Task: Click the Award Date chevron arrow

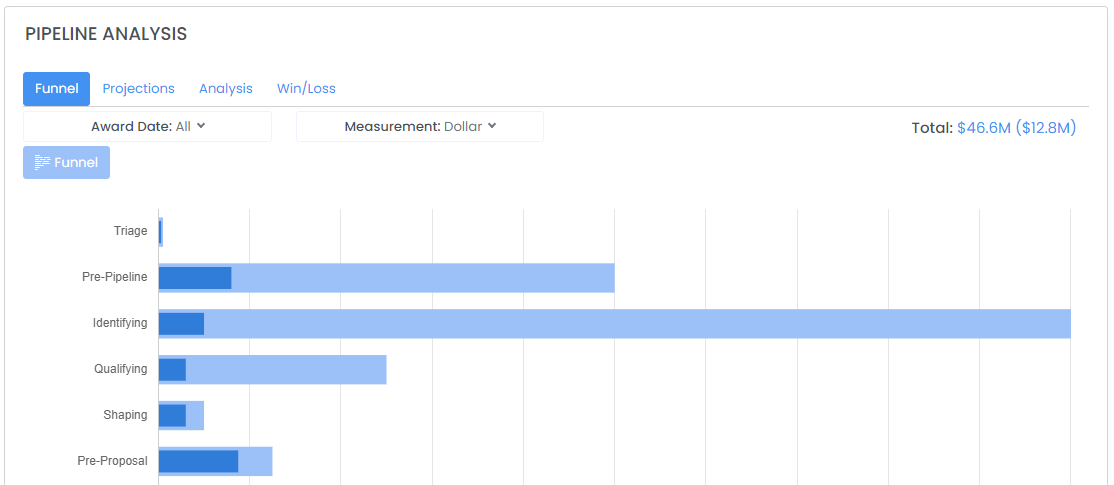Action: click(201, 126)
